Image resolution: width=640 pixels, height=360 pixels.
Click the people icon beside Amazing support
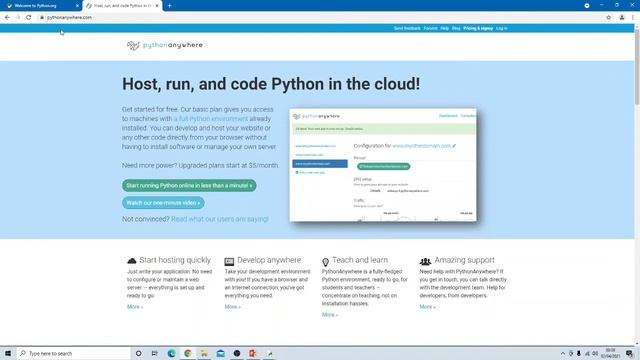click(x=425, y=261)
